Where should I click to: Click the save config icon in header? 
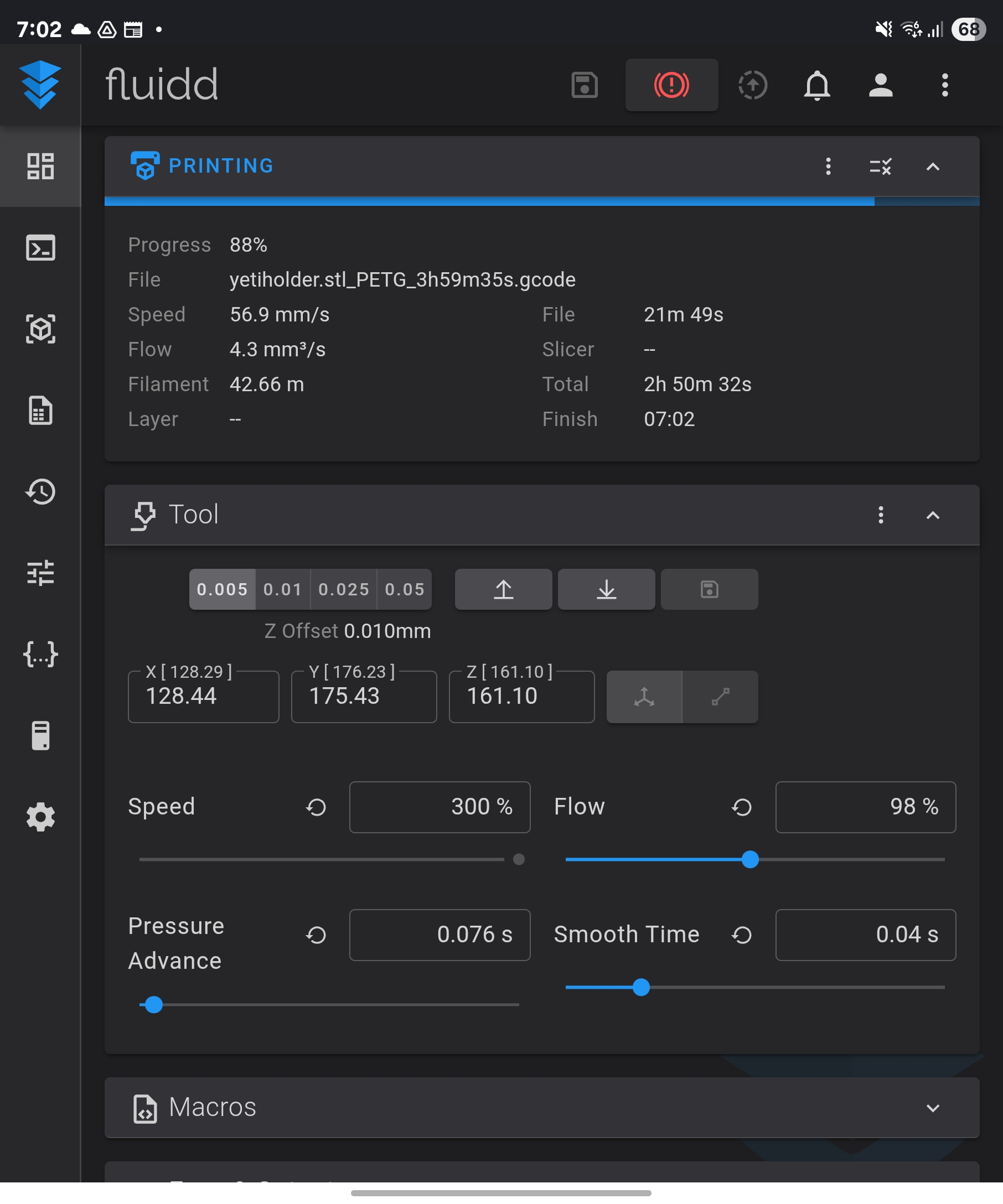pos(585,85)
